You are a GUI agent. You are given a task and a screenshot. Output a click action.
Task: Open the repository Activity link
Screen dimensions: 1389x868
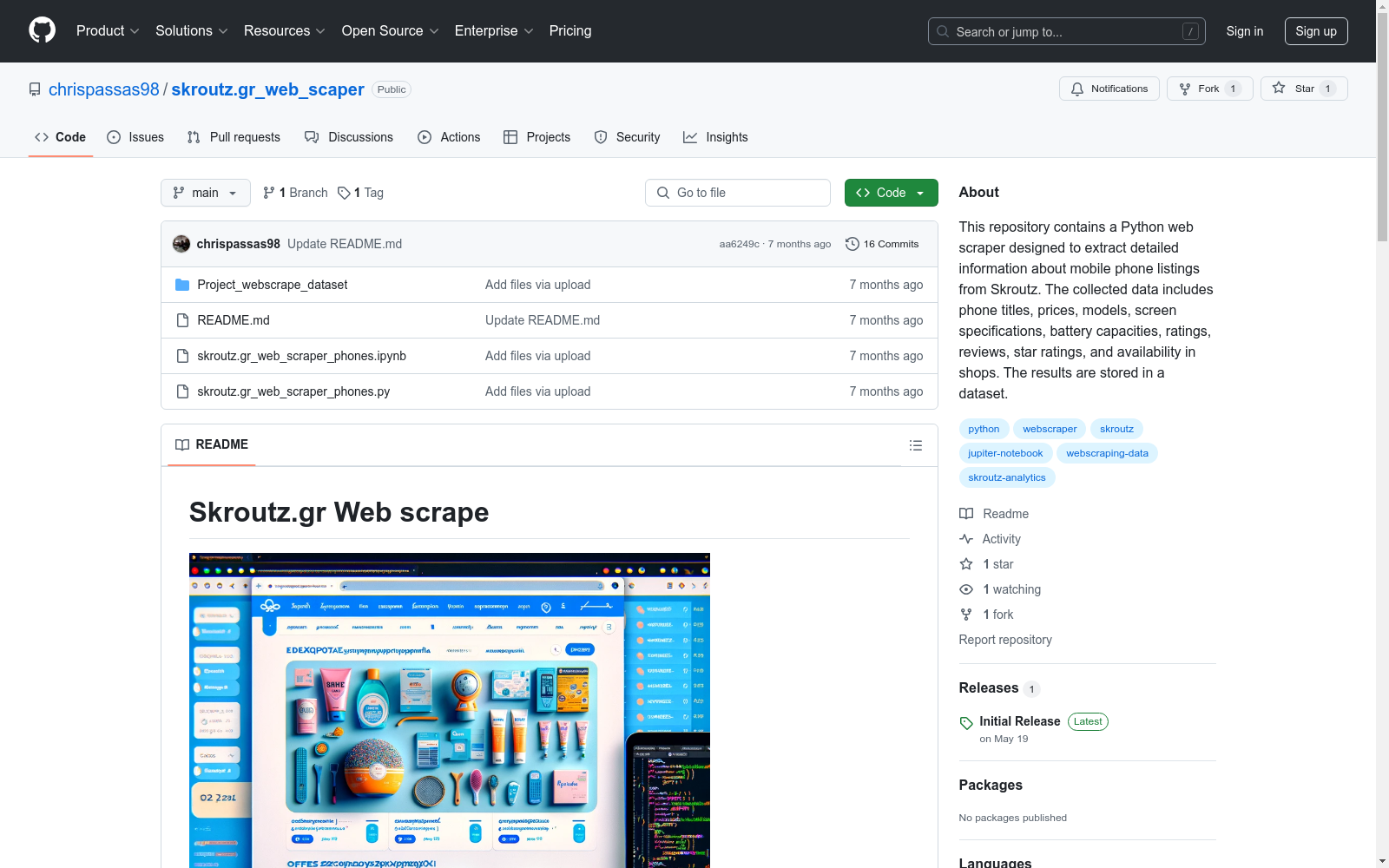click(x=990, y=539)
